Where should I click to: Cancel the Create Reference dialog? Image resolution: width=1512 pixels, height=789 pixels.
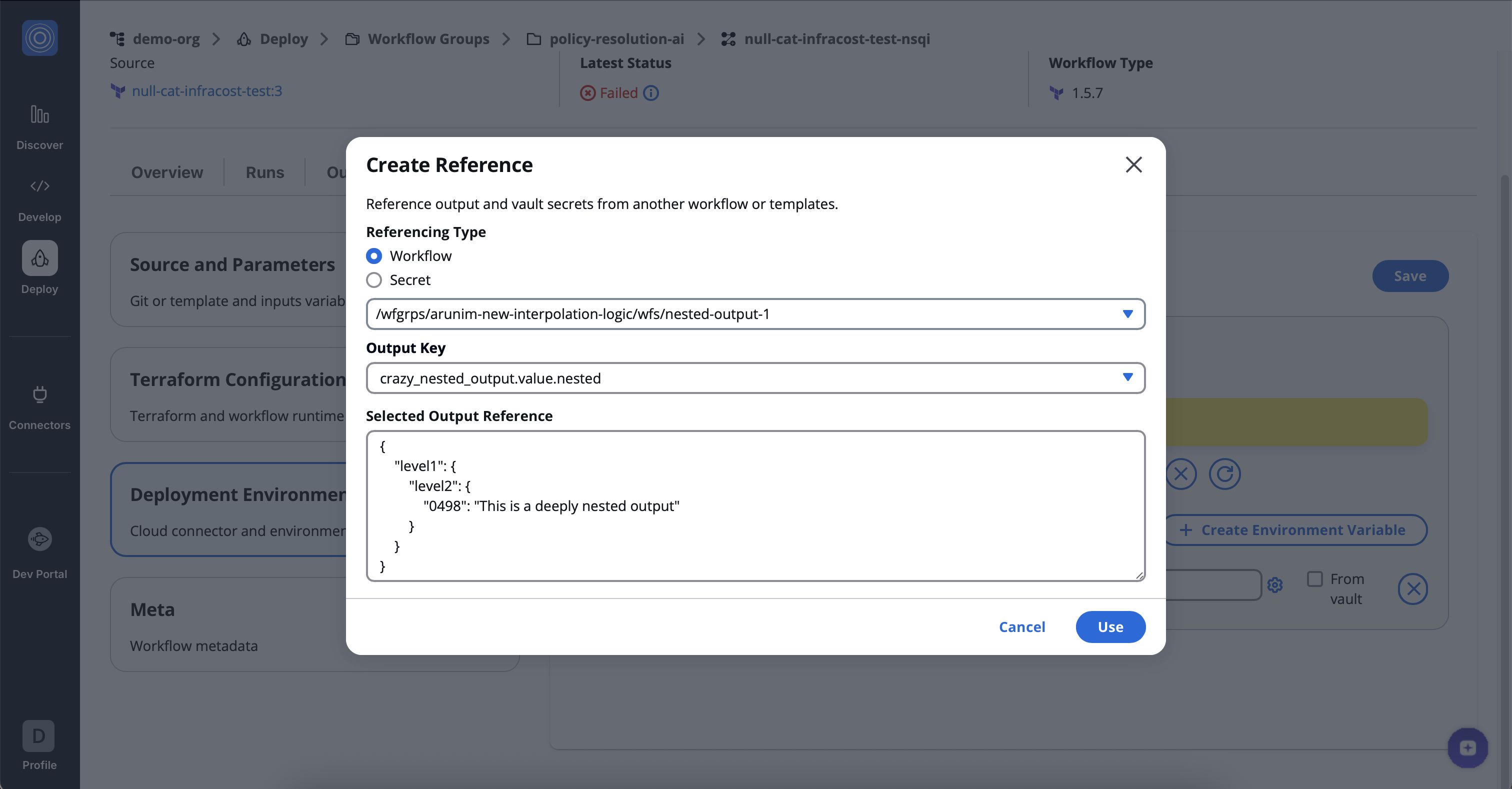1021,627
